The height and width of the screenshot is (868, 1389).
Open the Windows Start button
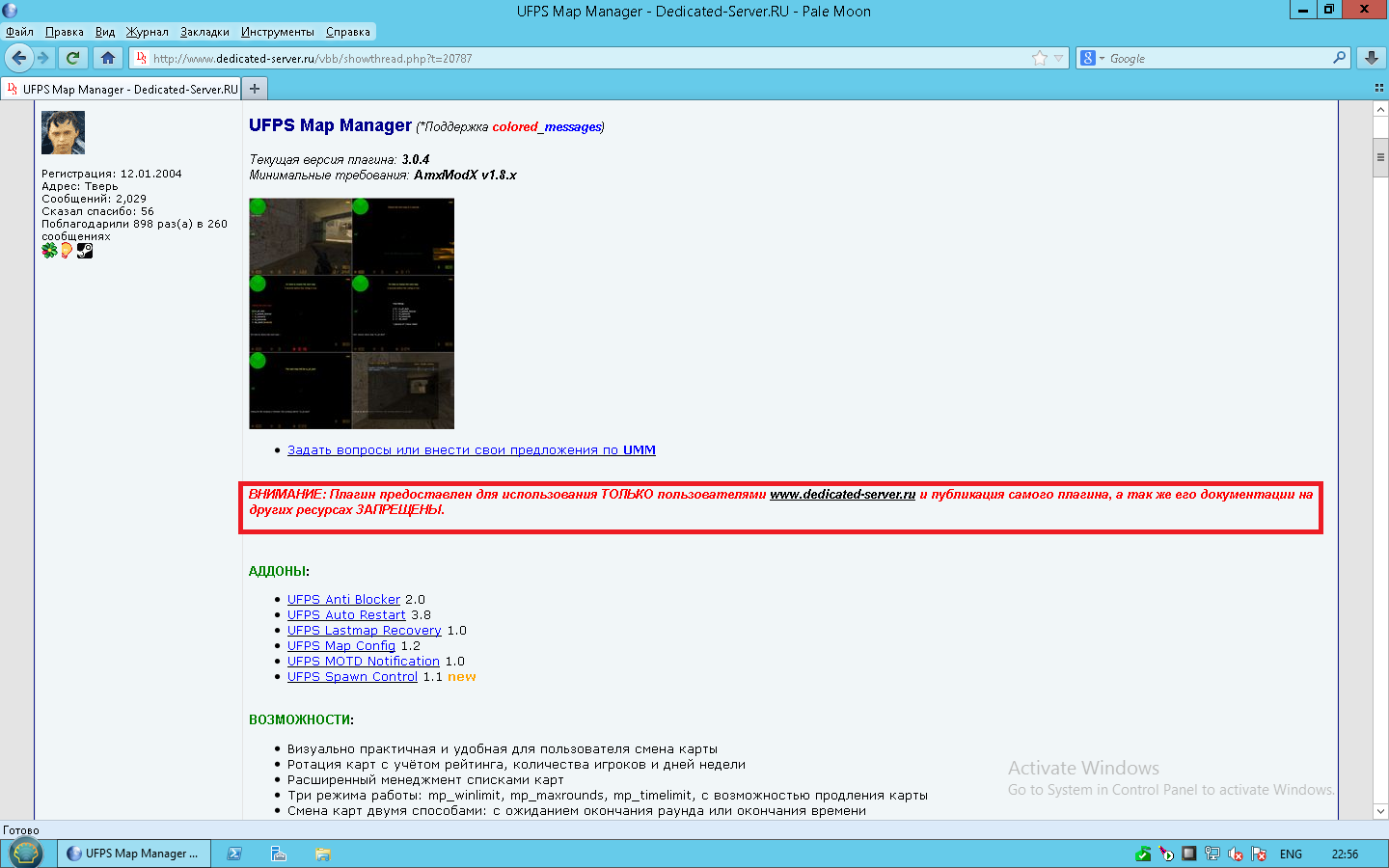25,854
